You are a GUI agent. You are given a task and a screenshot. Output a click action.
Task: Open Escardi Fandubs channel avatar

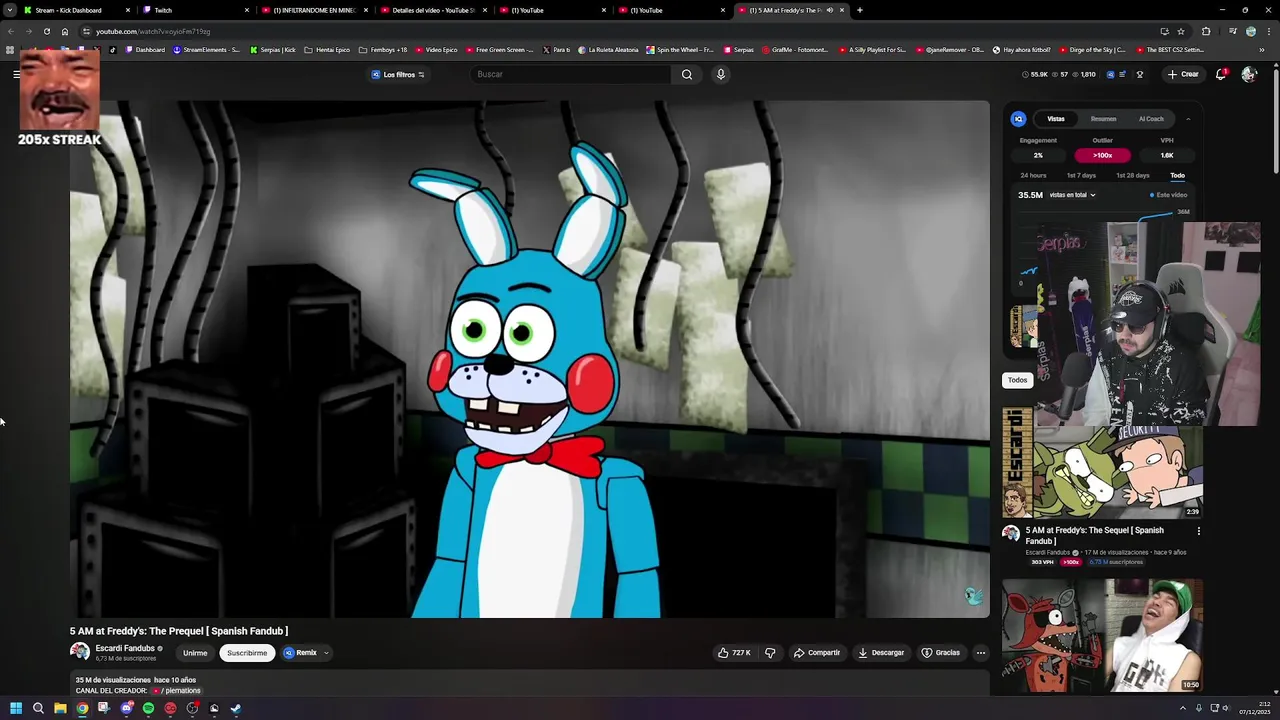coord(80,652)
